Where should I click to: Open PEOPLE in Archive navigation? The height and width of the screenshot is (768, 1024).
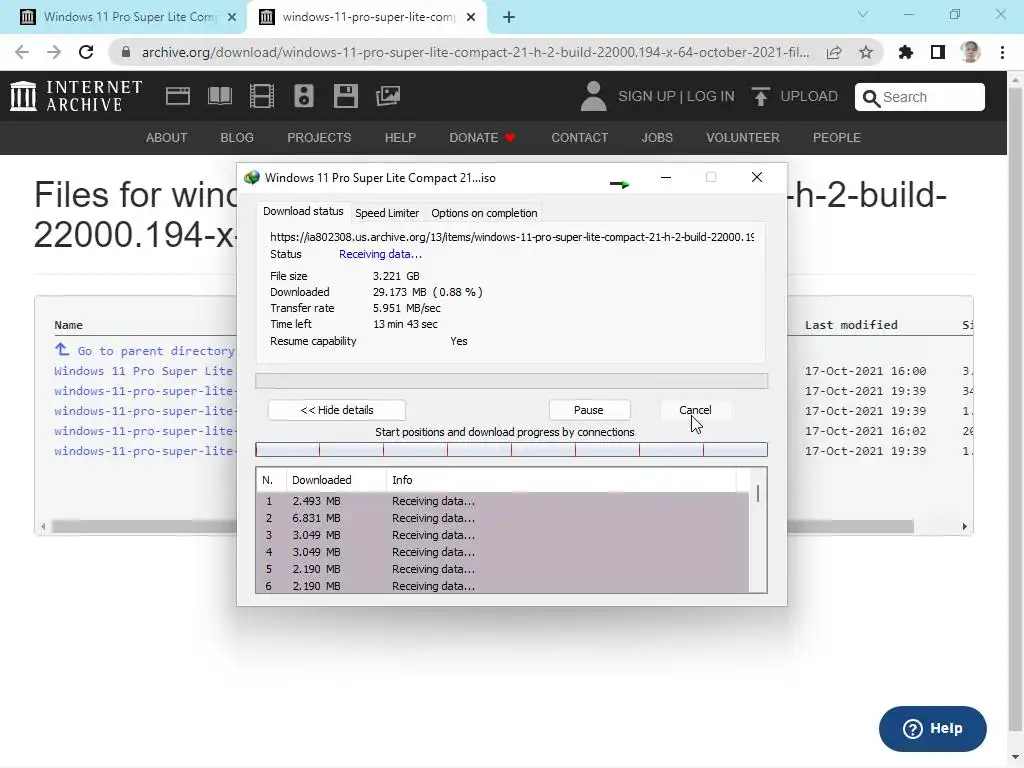[x=837, y=138]
